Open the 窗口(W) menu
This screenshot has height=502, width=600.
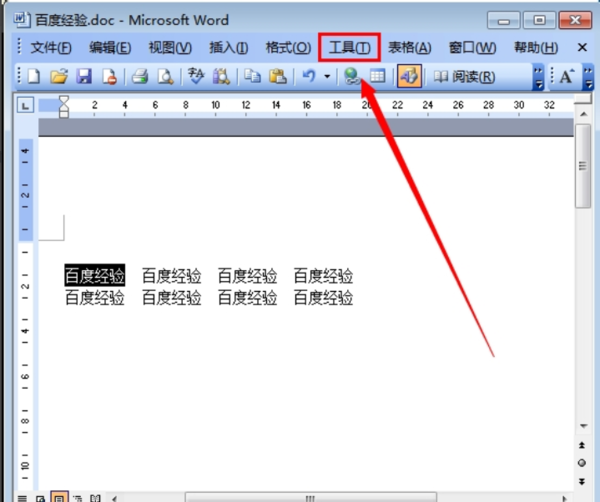coord(473,48)
